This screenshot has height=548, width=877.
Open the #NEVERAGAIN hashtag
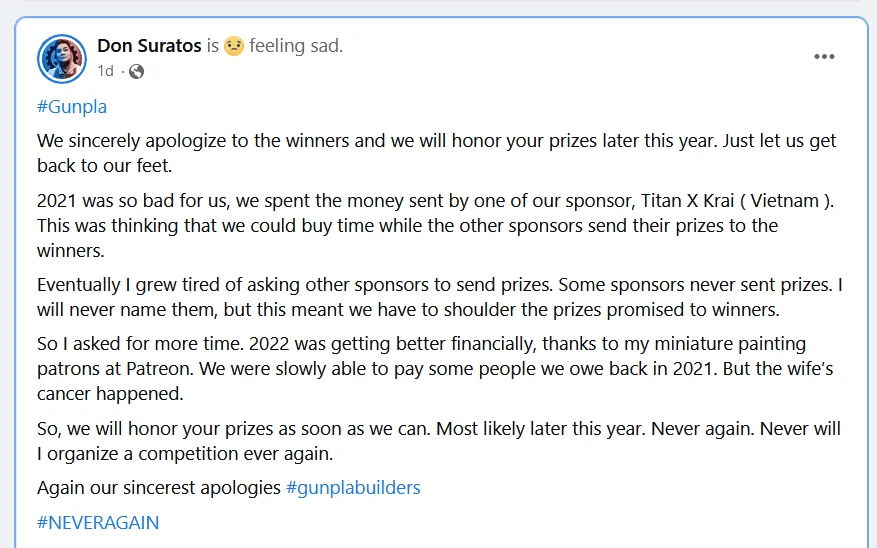click(98, 522)
